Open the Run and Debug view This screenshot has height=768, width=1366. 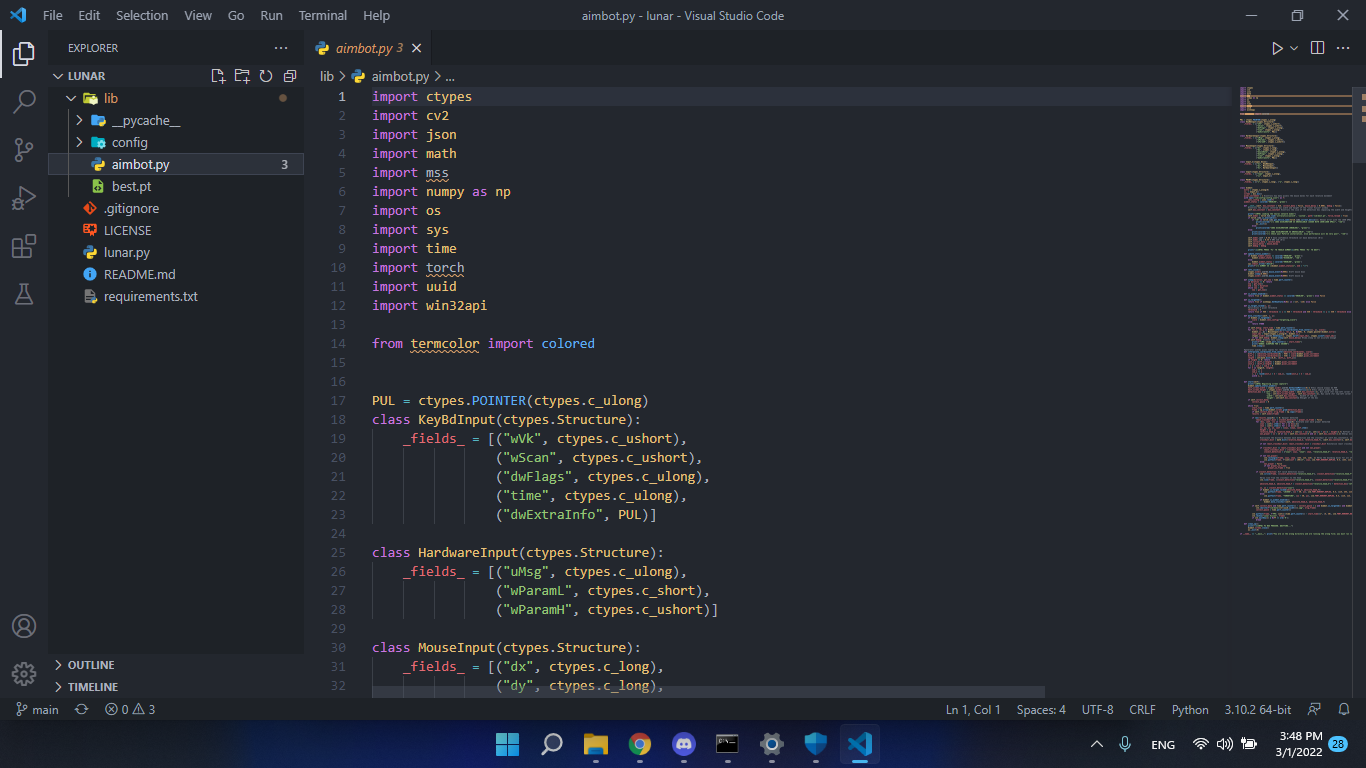pos(24,198)
